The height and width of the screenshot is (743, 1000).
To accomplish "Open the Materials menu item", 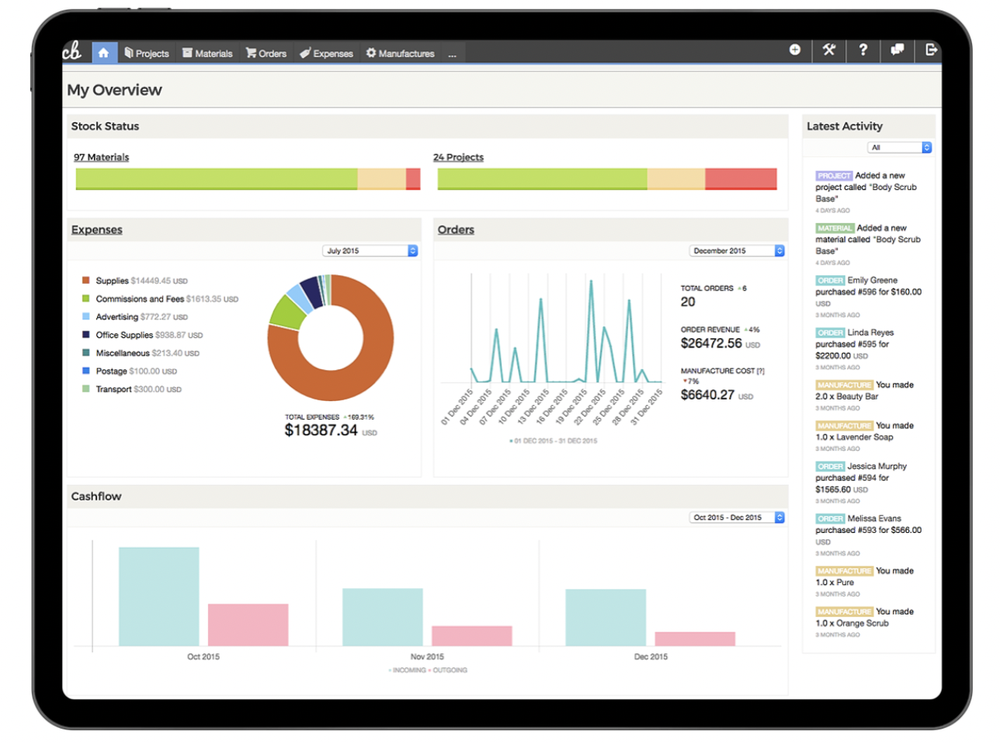I will tap(207, 54).
